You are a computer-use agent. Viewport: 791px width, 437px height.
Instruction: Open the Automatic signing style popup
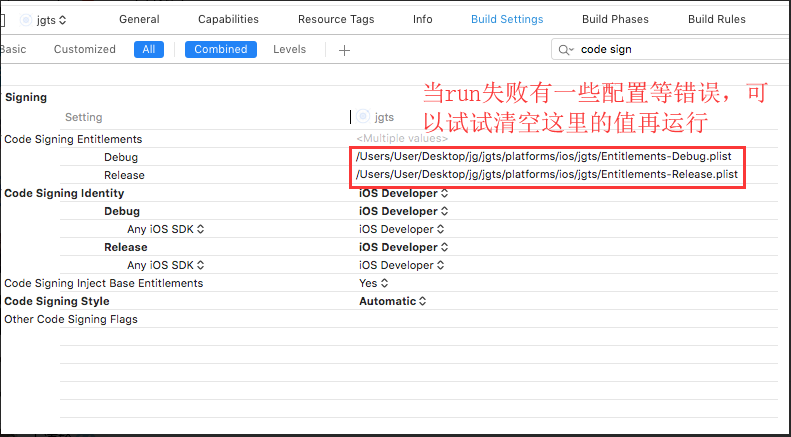tap(392, 301)
